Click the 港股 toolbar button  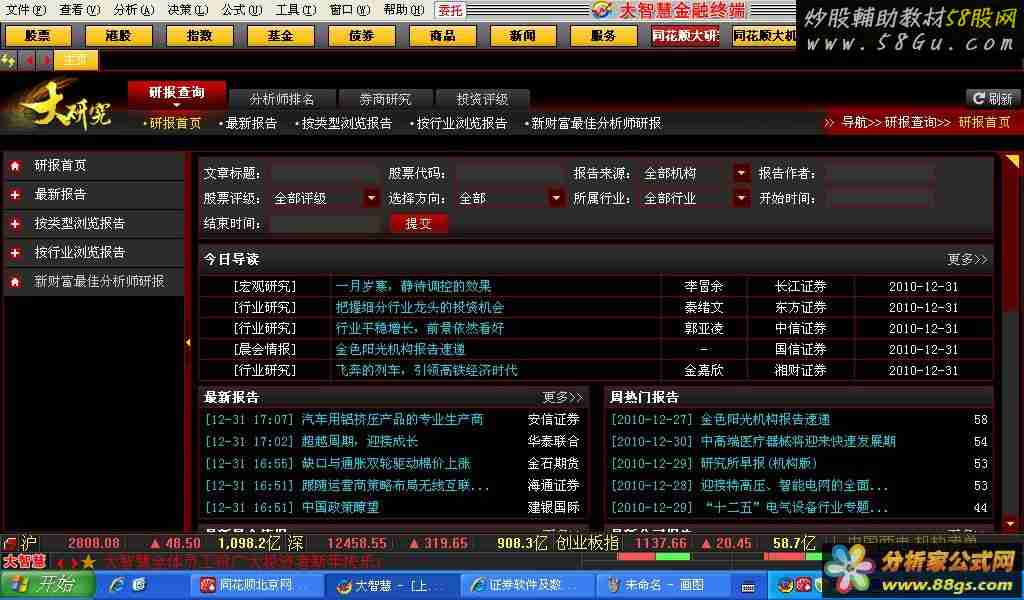click(x=118, y=36)
